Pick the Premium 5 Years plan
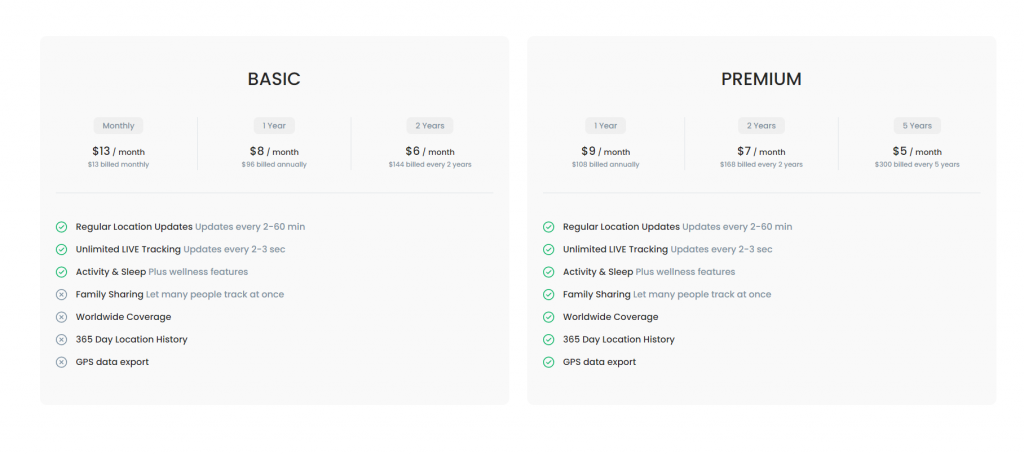This screenshot has height=454, width=1024. [917, 126]
